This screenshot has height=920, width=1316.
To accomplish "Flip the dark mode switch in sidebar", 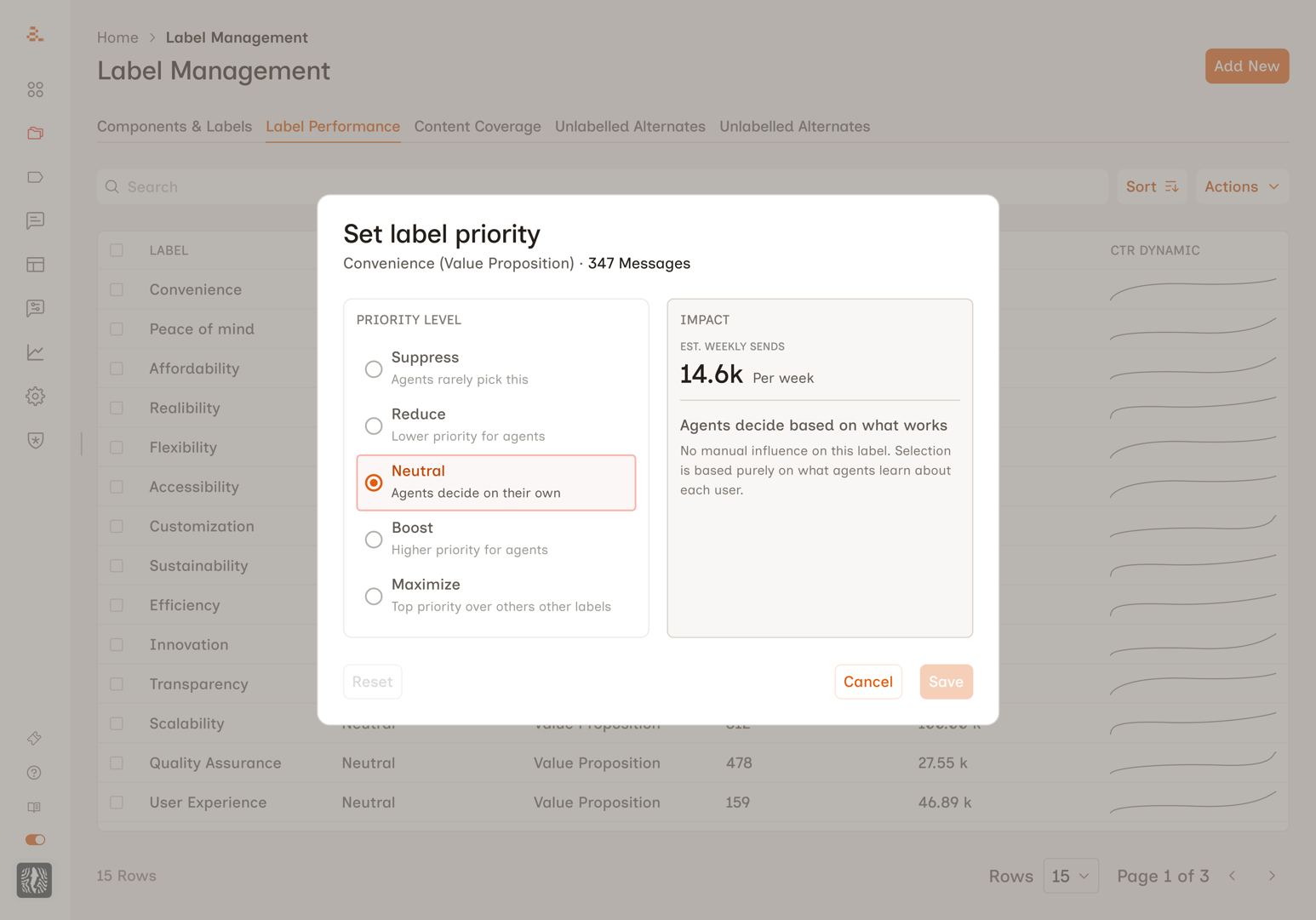I will tap(34, 839).
